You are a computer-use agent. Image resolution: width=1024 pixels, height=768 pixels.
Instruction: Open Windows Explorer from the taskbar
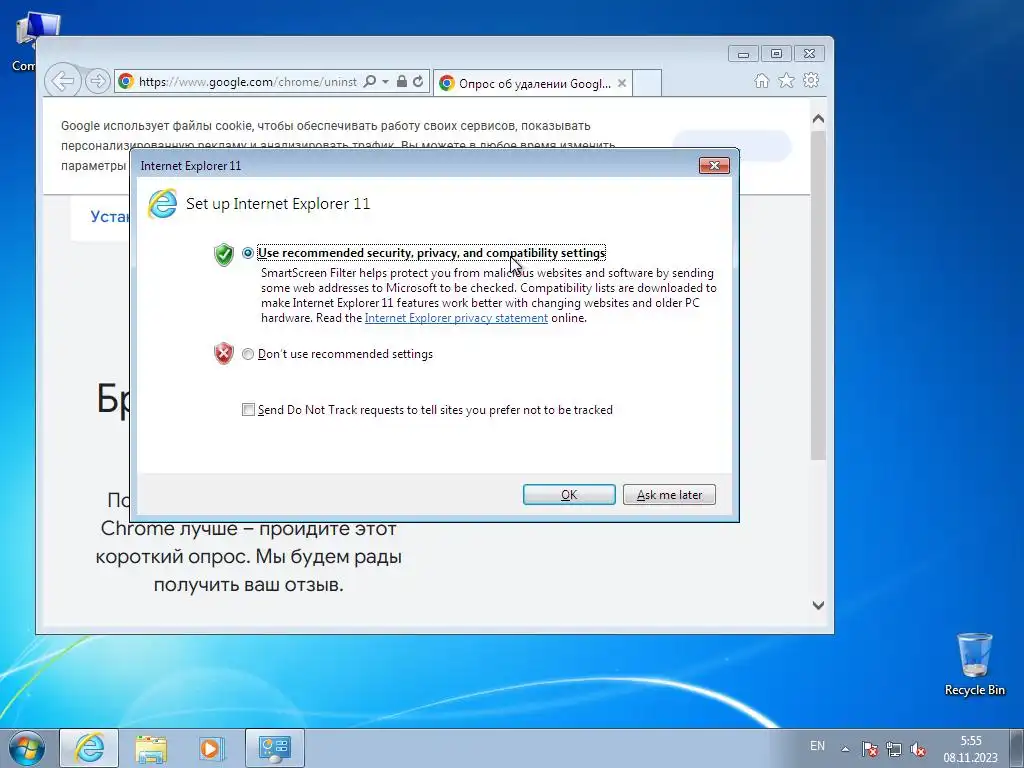(x=151, y=748)
